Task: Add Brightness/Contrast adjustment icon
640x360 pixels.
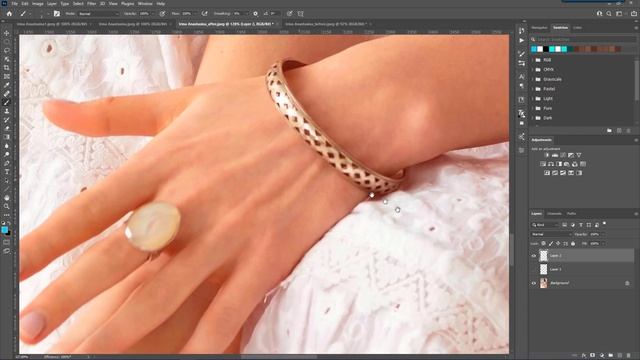Action: [547, 155]
